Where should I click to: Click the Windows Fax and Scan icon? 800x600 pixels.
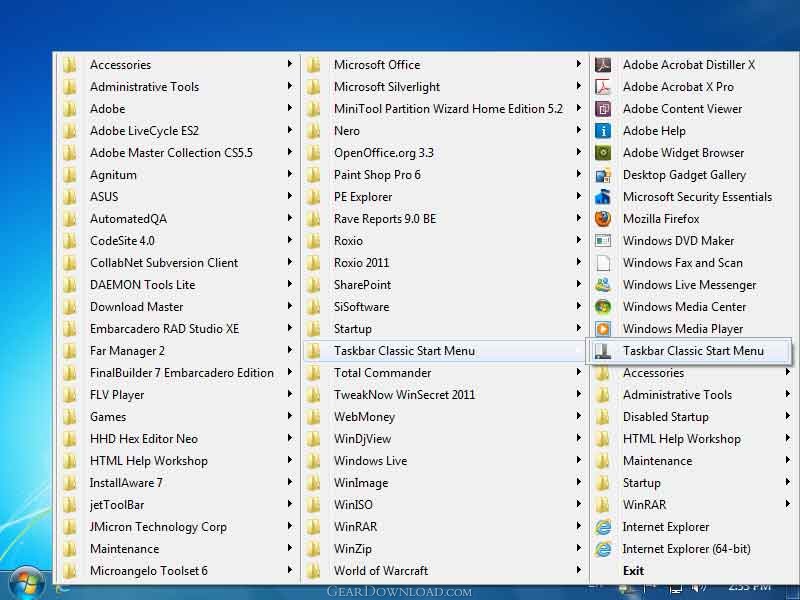(603, 263)
